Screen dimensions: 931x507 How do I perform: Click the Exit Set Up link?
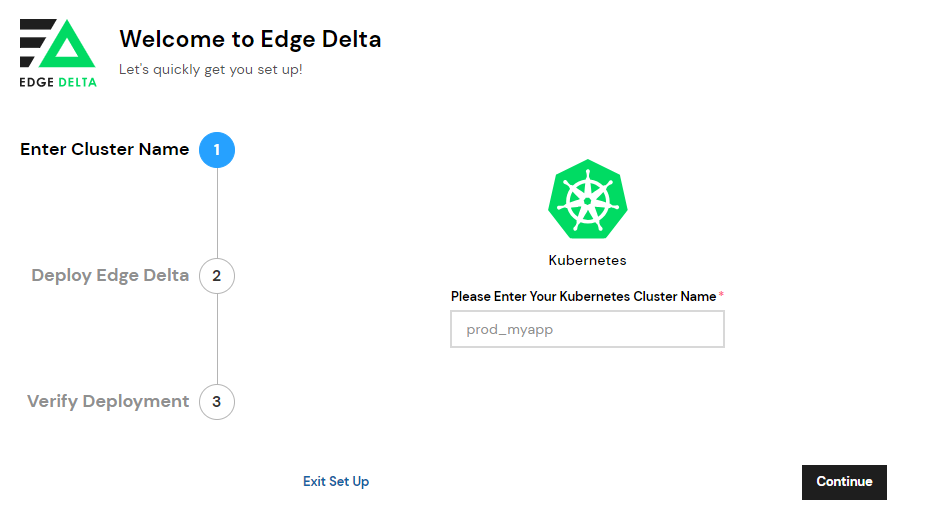pyautogui.click(x=336, y=481)
